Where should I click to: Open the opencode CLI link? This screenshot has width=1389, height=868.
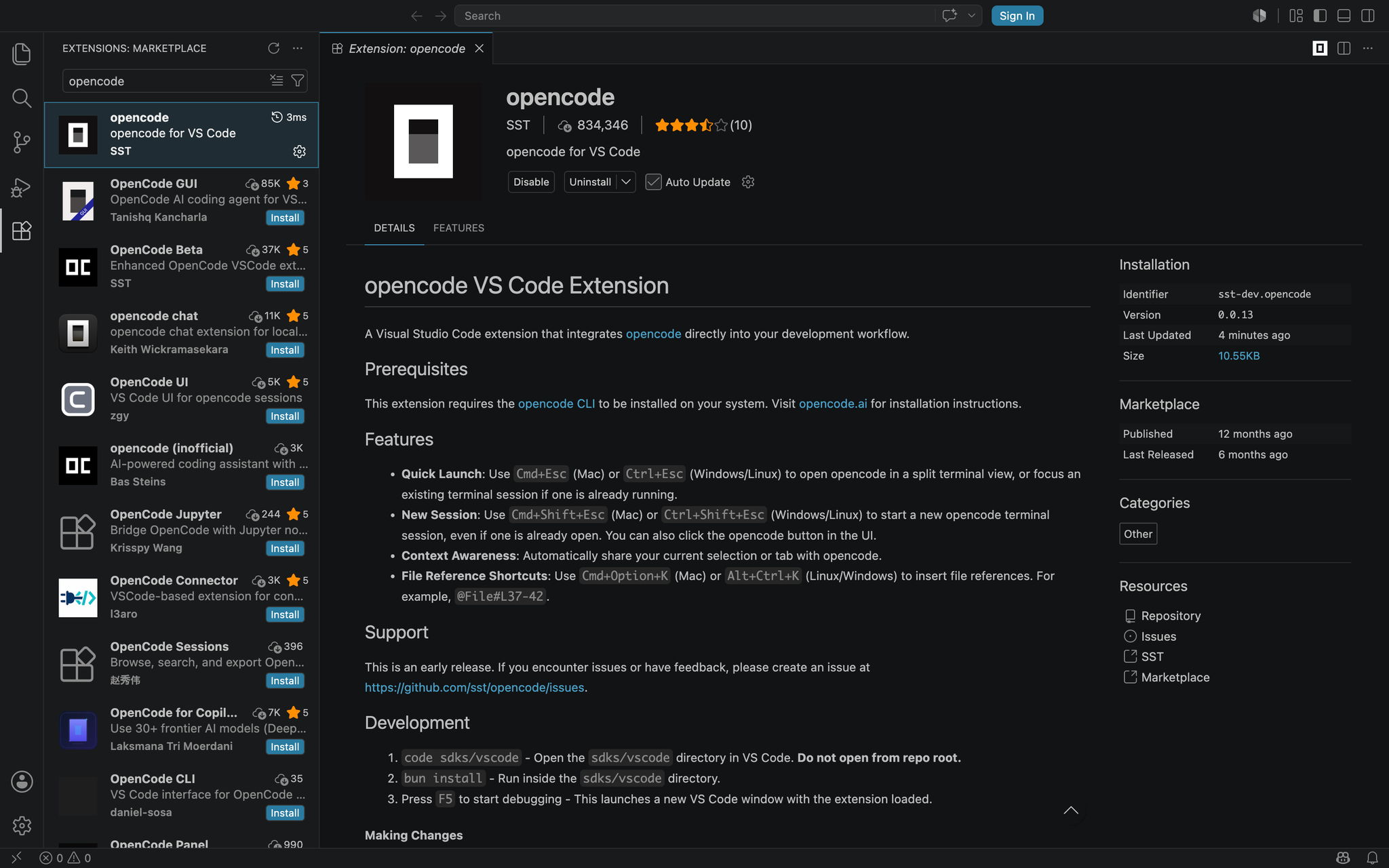[x=556, y=403]
